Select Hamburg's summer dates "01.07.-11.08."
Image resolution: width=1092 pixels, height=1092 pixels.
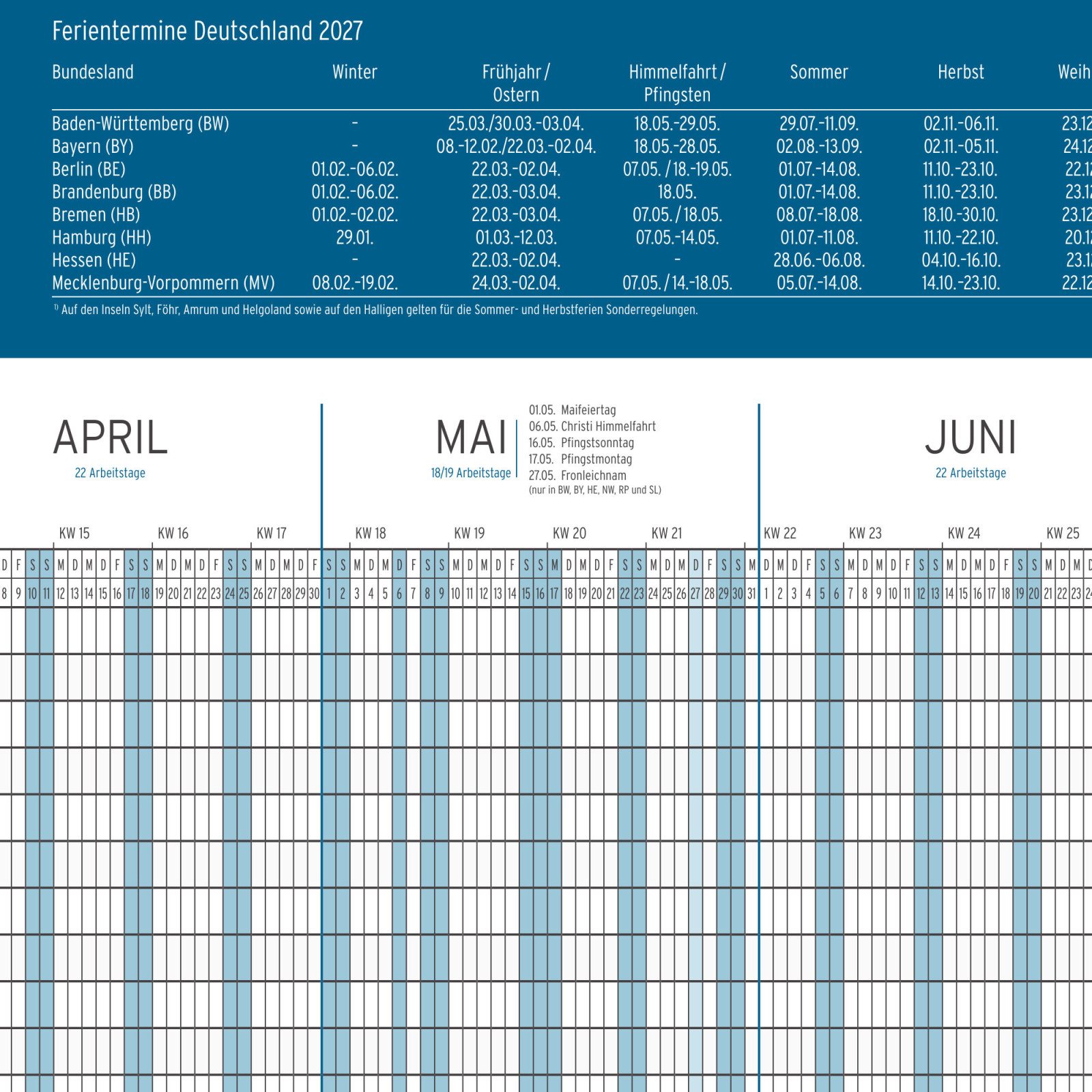pos(819,238)
